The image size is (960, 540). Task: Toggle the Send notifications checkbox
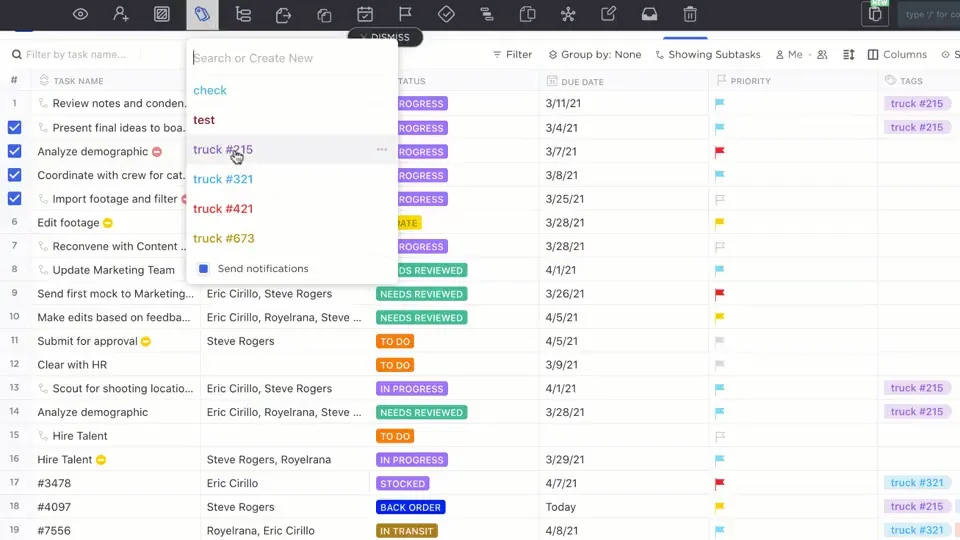(203, 268)
